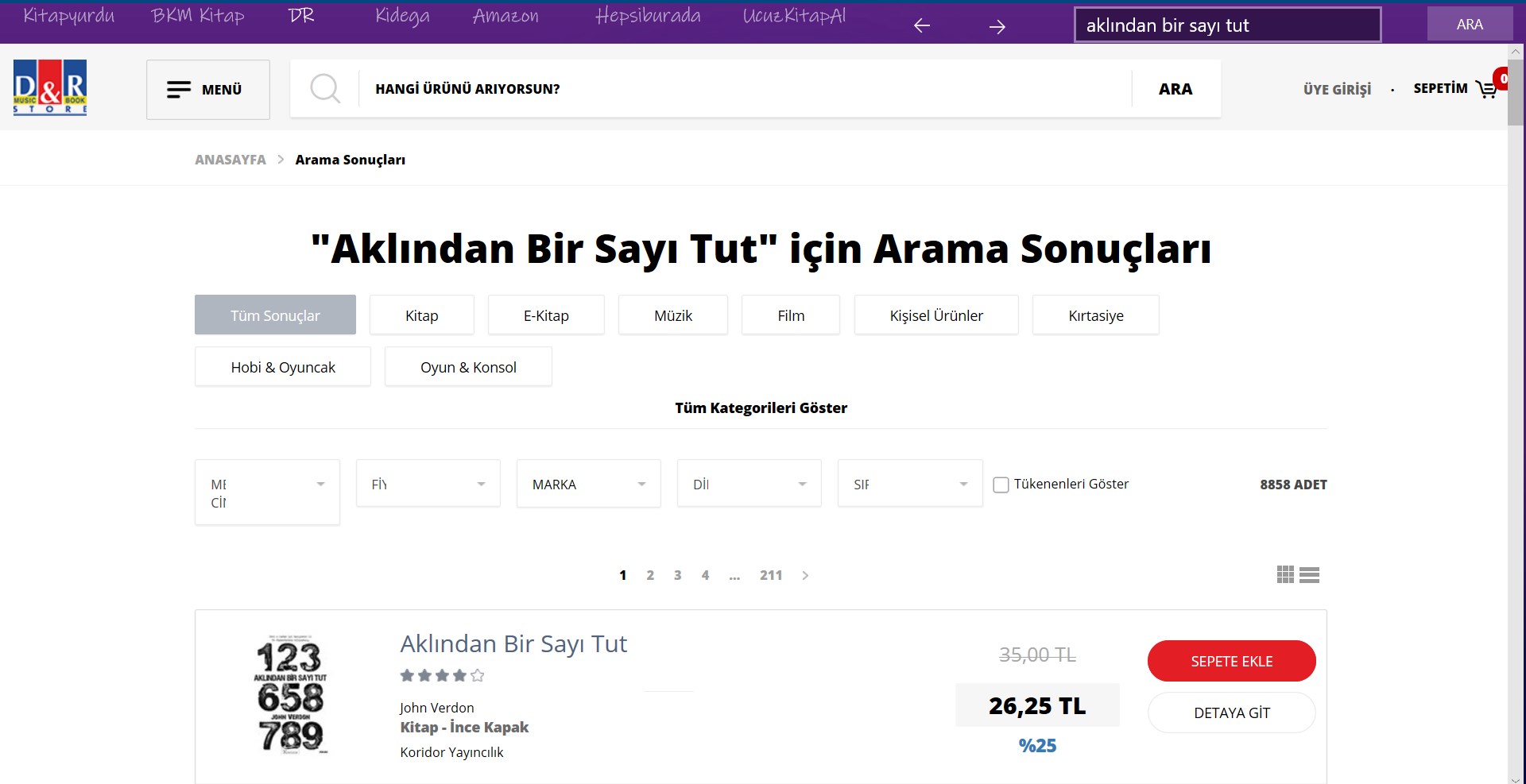The image size is (1526, 784).
Task: Open ÜYE GİRİŞİ member login
Action: coord(1338,89)
